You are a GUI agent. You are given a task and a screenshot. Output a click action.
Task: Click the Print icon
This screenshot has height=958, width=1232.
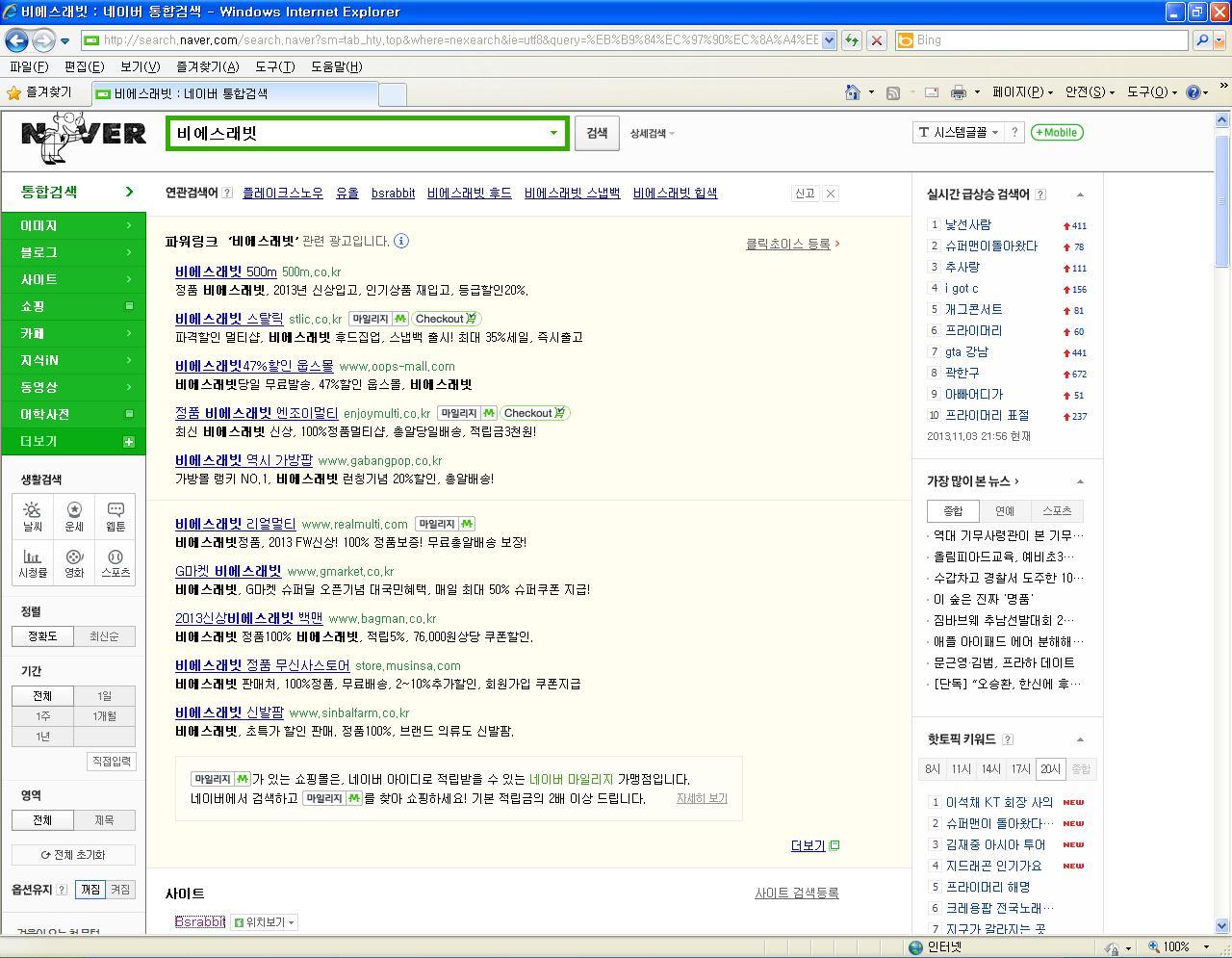pos(958,92)
